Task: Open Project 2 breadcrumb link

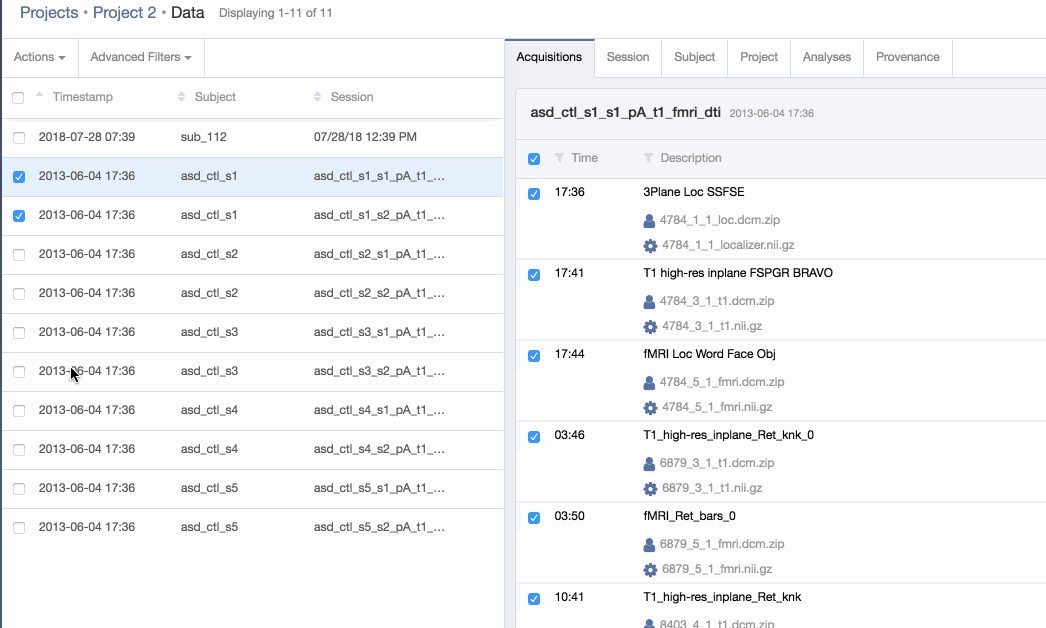Action: click(x=124, y=13)
